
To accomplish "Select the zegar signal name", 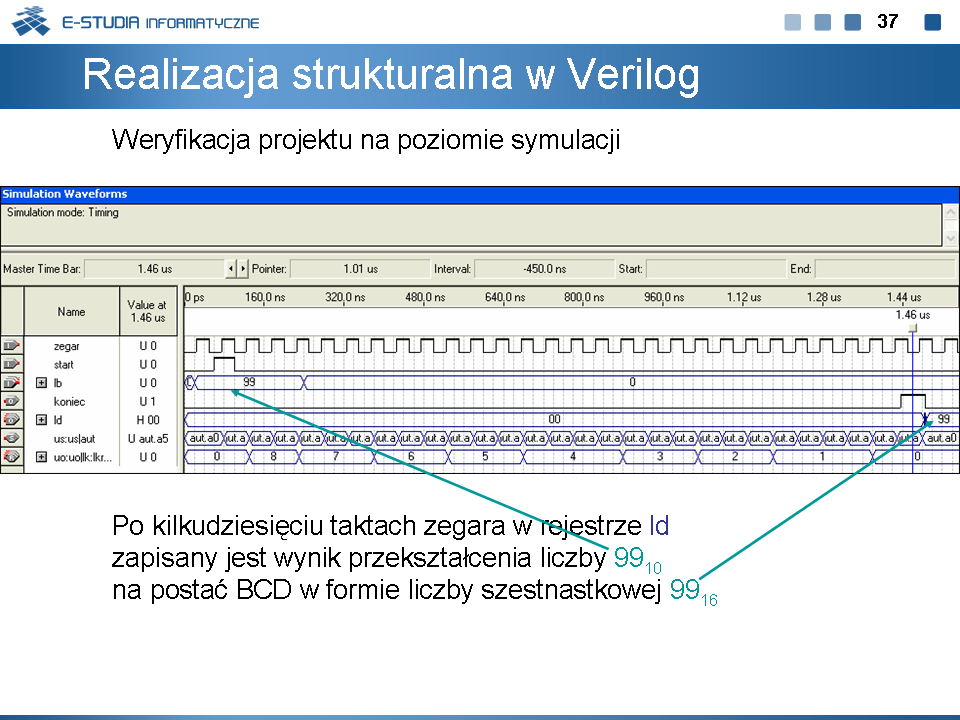I will pos(66,346).
